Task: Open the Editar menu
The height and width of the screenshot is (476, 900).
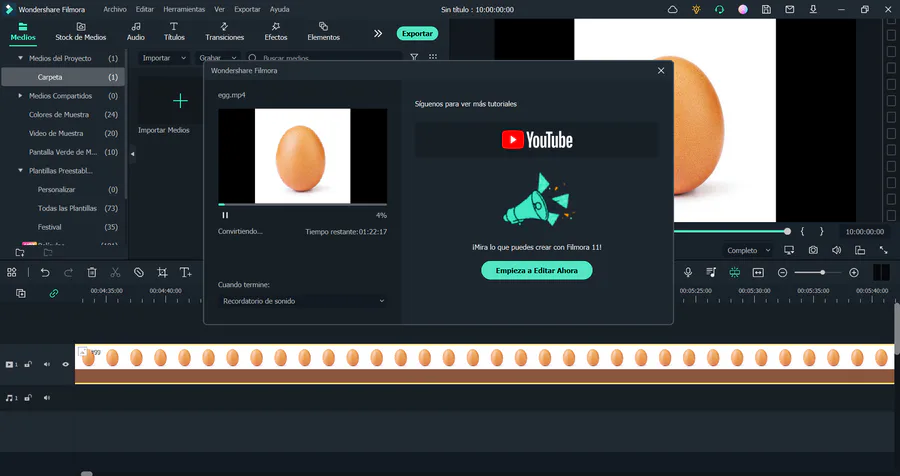Action: [x=145, y=9]
